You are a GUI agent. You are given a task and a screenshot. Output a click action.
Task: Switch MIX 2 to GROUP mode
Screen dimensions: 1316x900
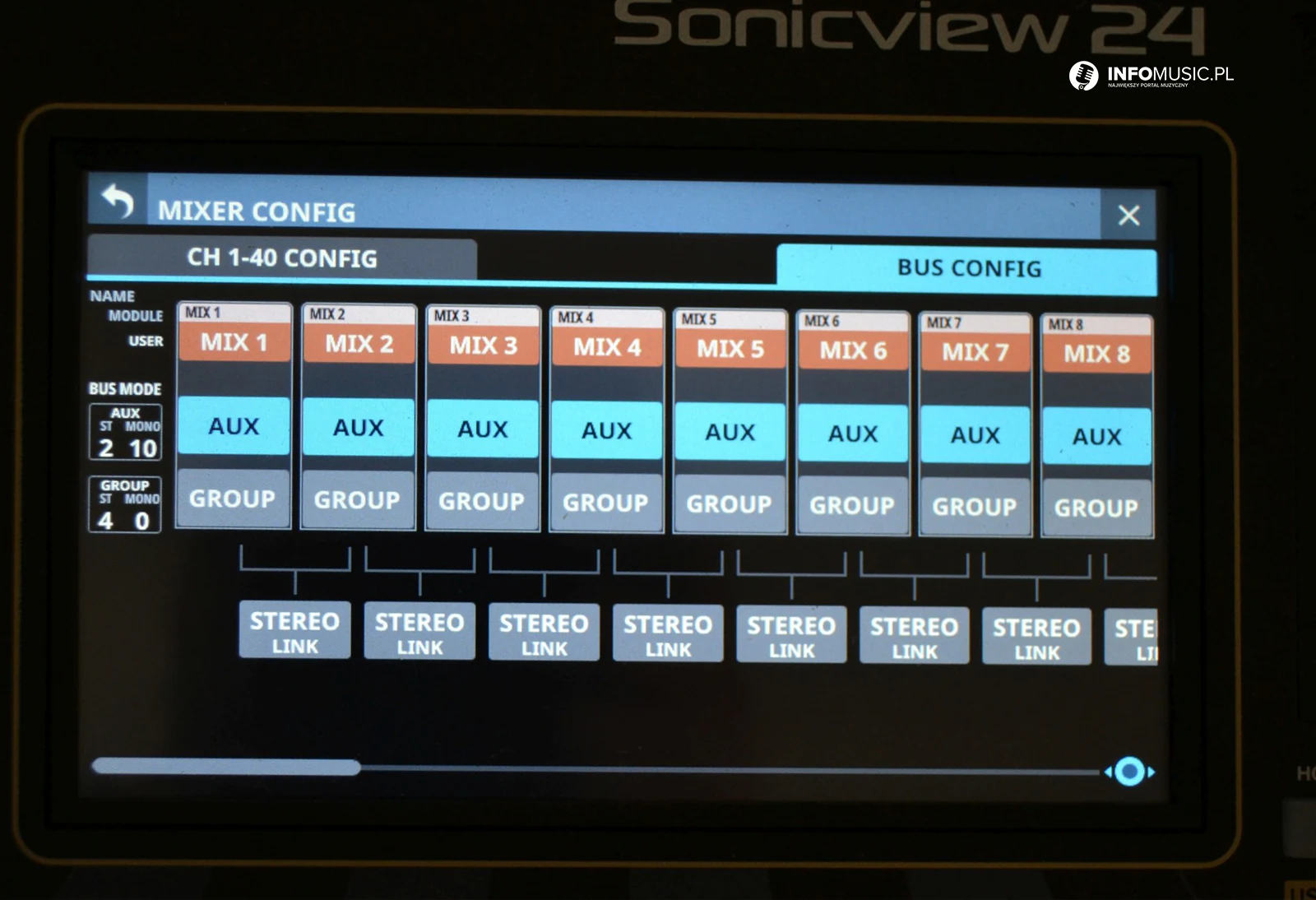click(358, 500)
